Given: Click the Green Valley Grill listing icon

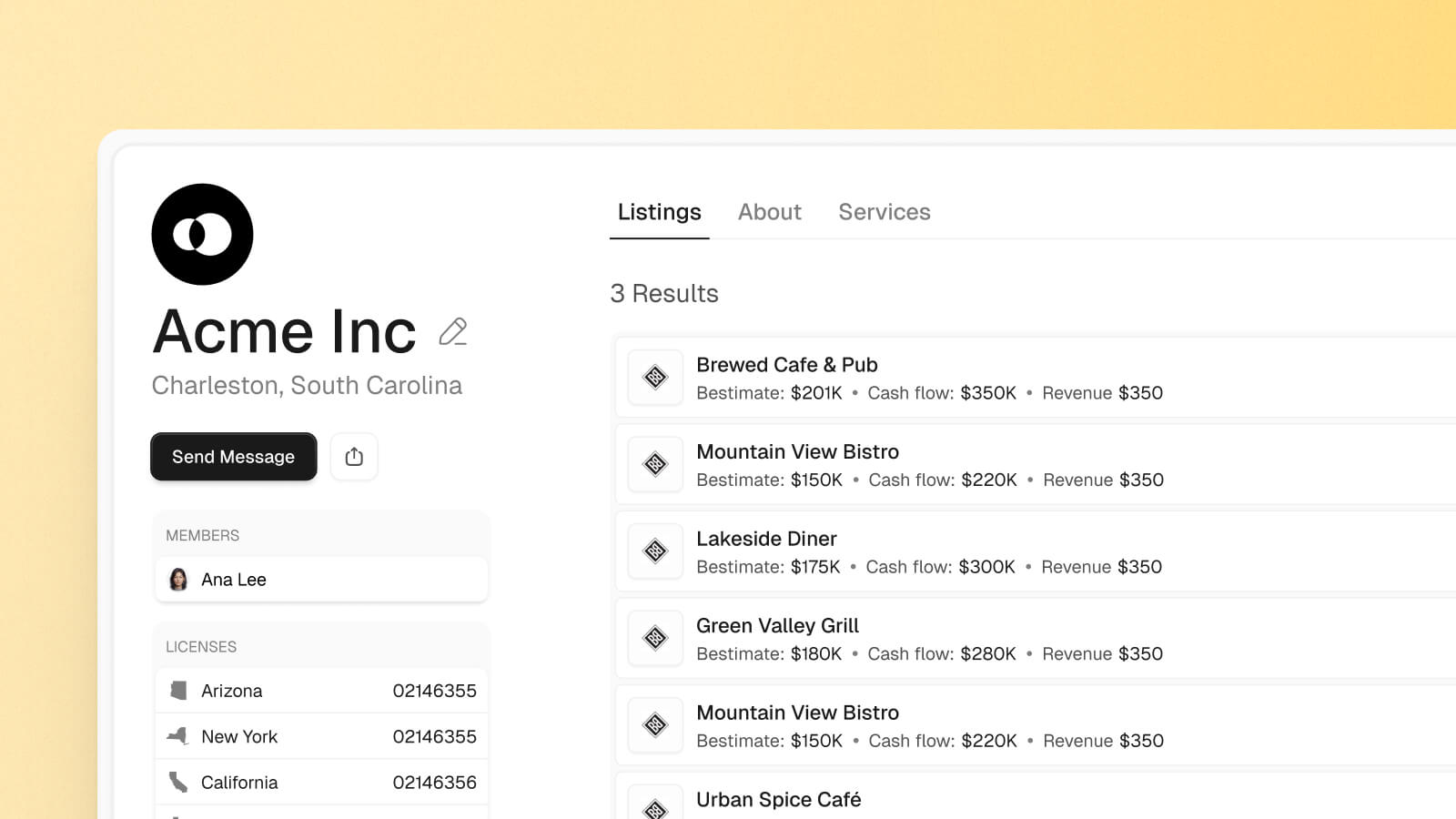Looking at the screenshot, I should tap(655, 638).
